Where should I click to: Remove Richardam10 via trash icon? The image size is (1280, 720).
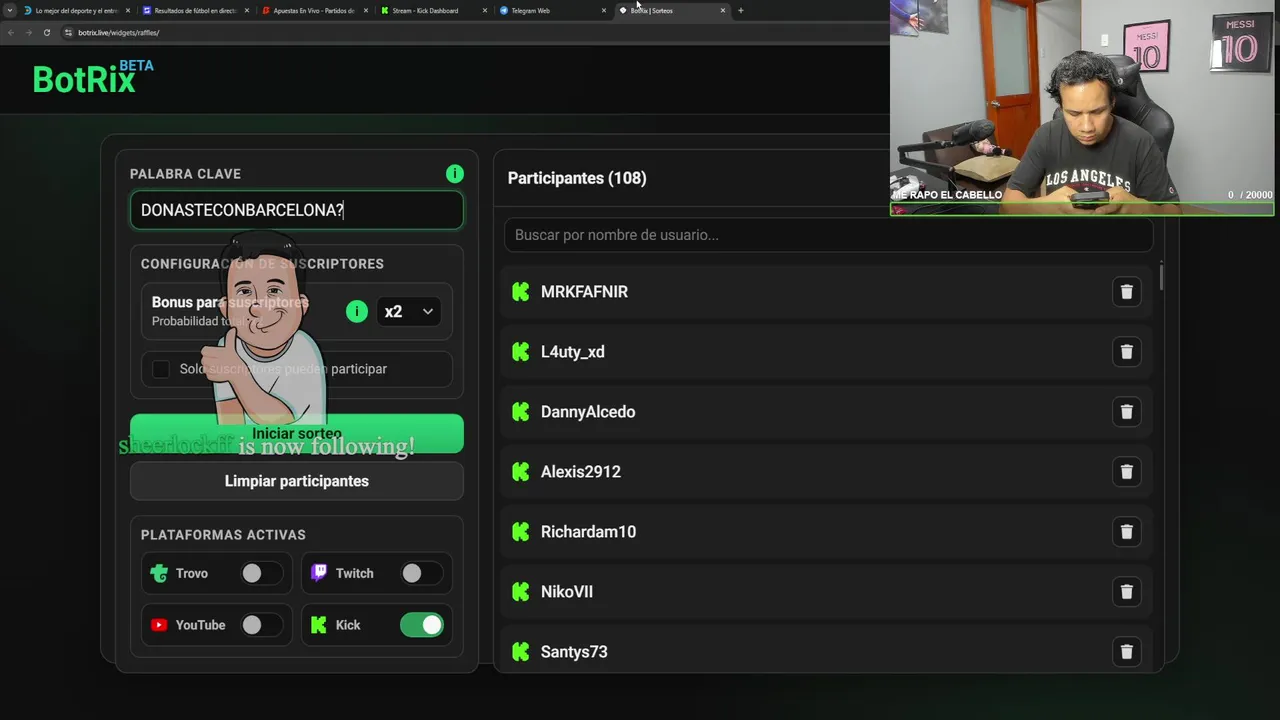pyautogui.click(x=1126, y=532)
